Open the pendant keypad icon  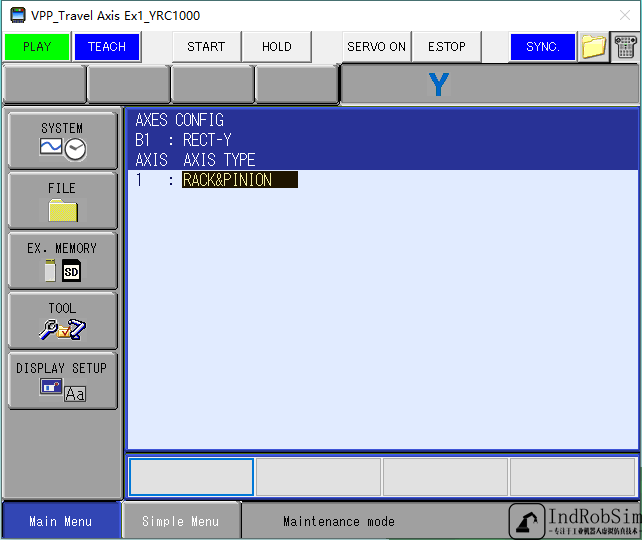point(625,47)
